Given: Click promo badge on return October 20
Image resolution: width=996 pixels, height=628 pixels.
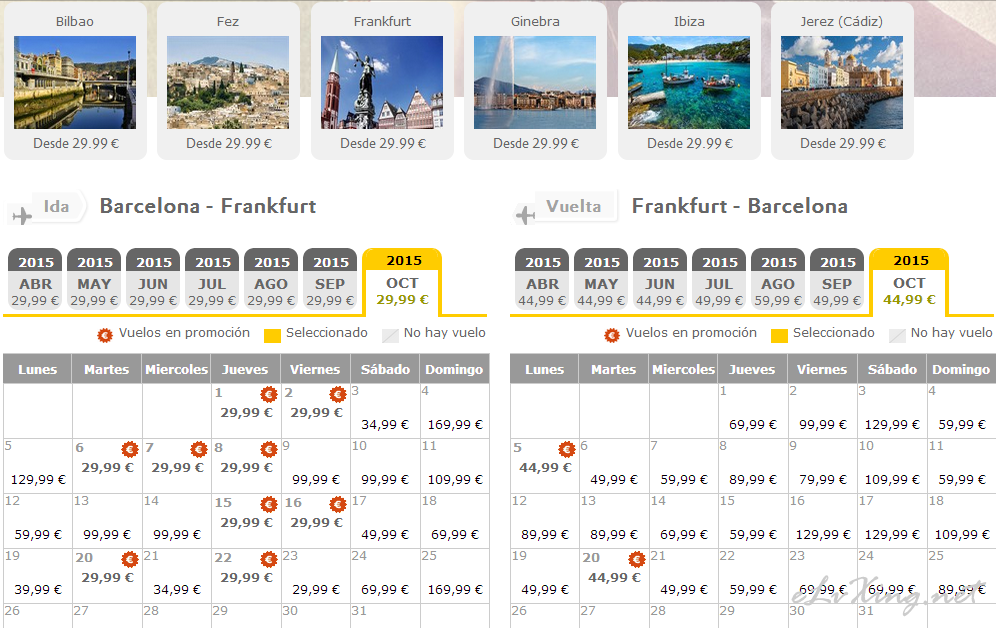Looking at the screenshot, I should click(636, 559).
